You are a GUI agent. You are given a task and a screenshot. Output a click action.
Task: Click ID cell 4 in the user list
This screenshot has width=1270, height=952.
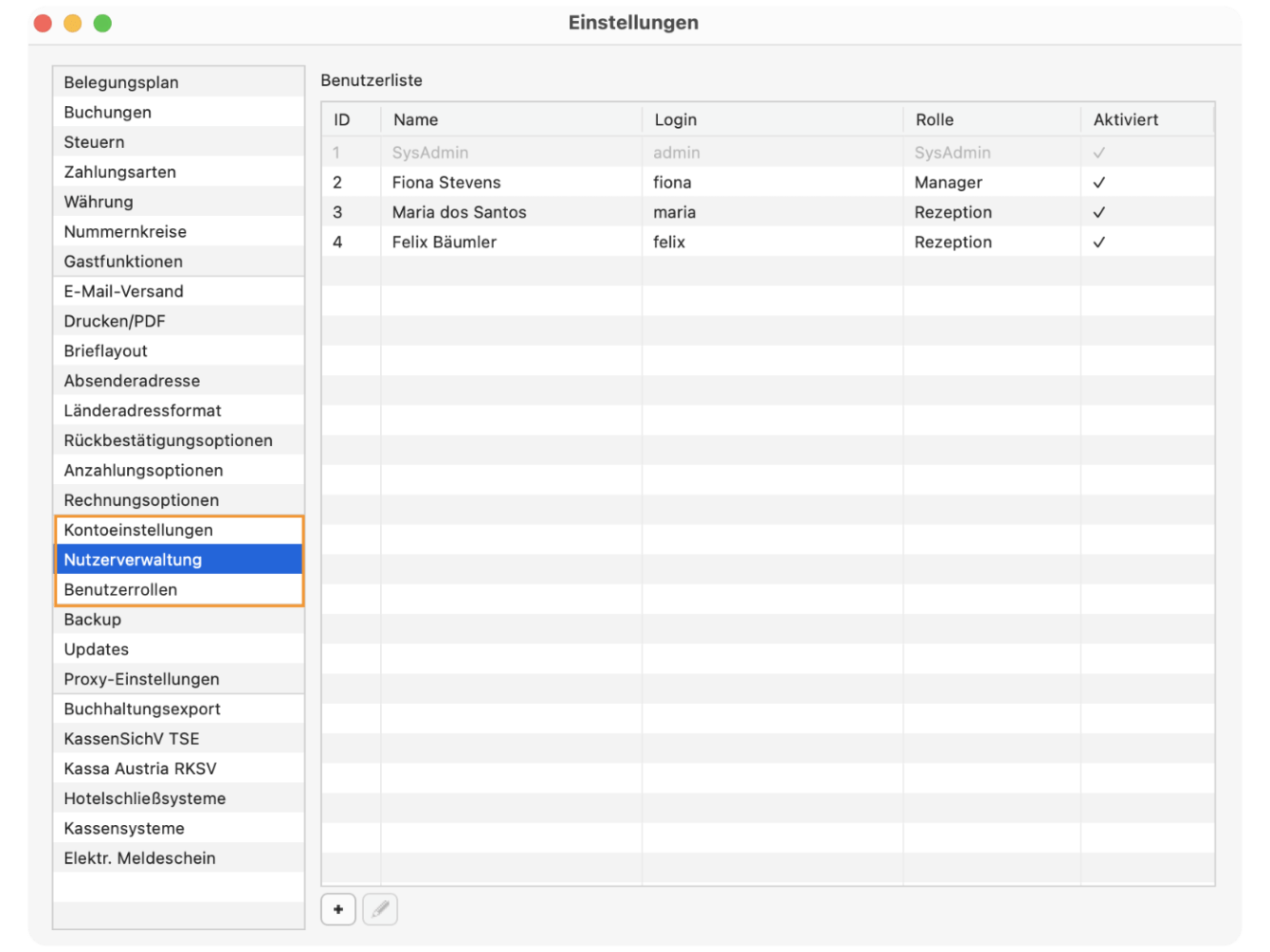(352, 242)
